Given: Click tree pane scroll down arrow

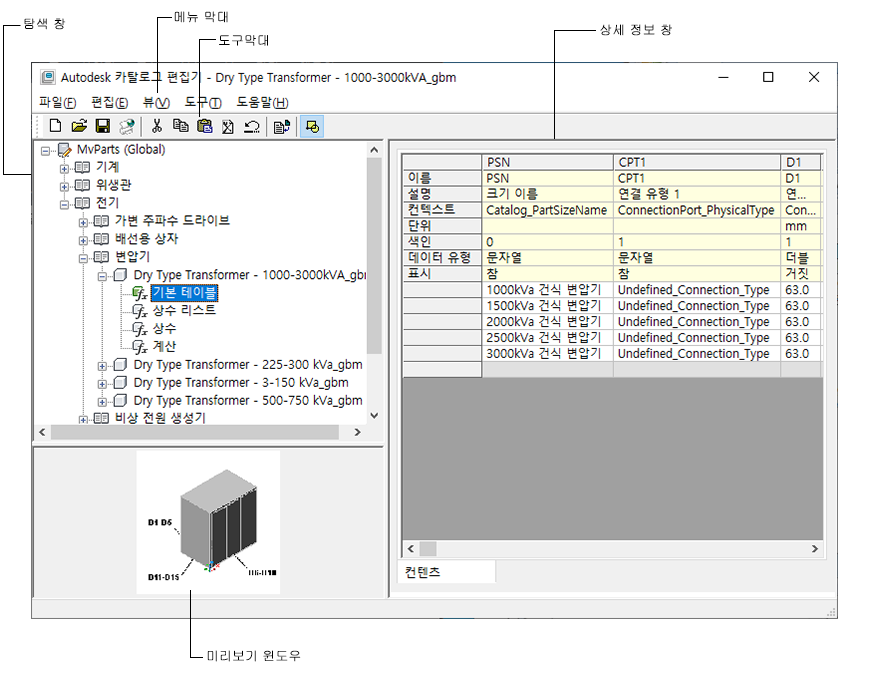Looking at the screenshot, I should pyautogui.click(x=374, y=416).
